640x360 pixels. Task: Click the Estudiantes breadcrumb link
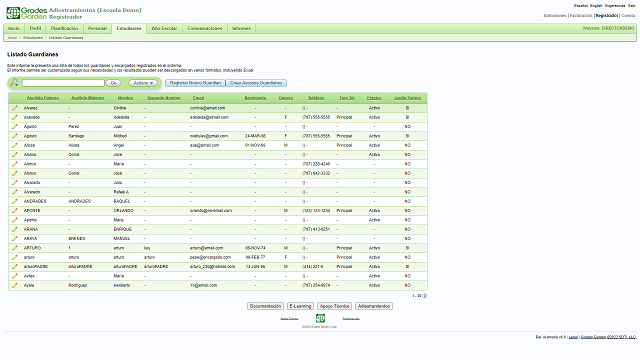33,38
